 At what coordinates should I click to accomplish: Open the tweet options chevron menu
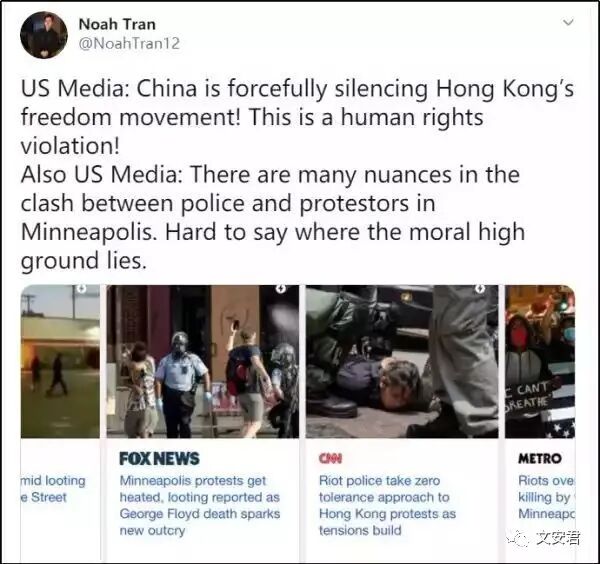coord(569,22)
